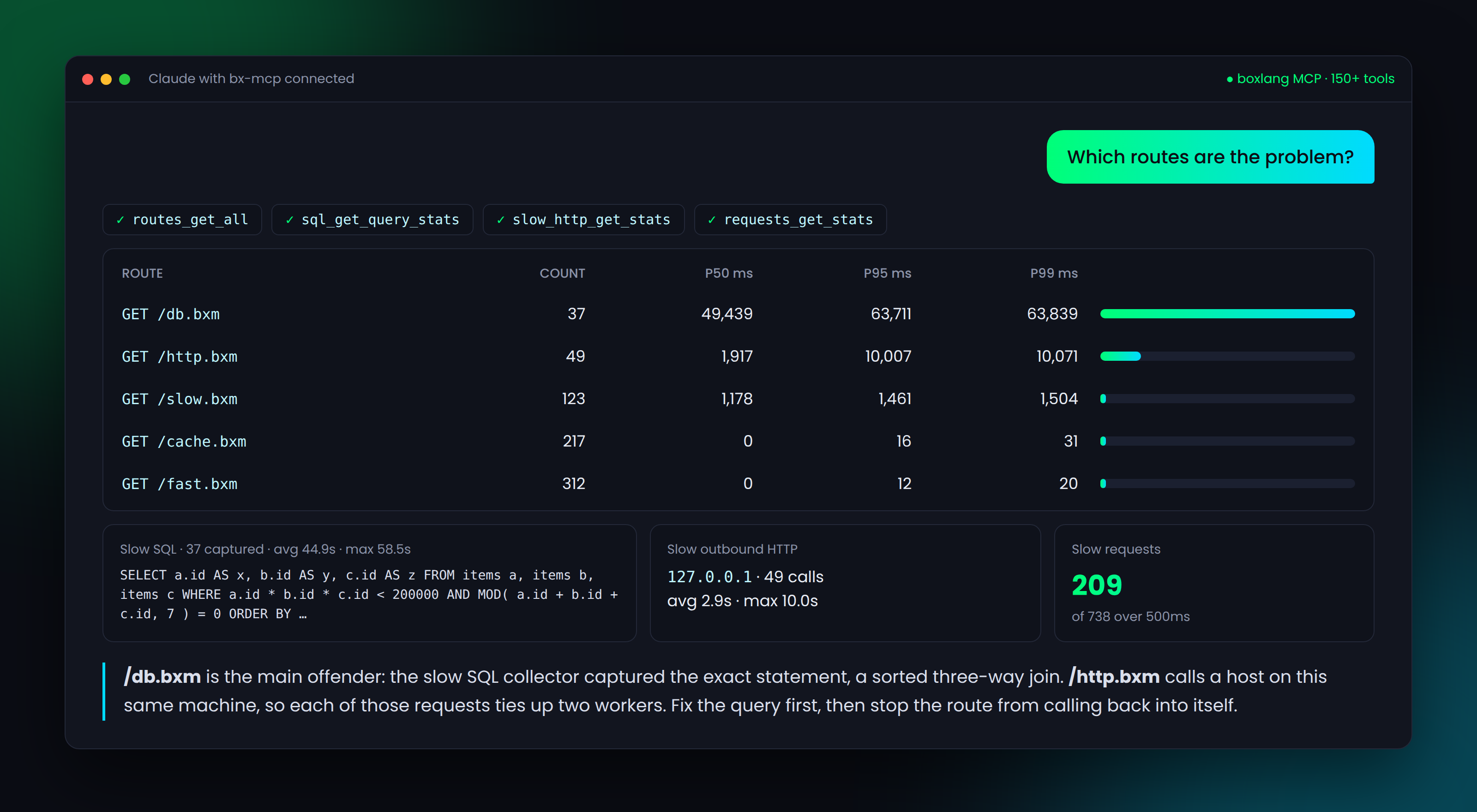This screenshot has height=812, width=1477.
Task: Click the P50 value 49,439
Action: click(x=727, y=314)
